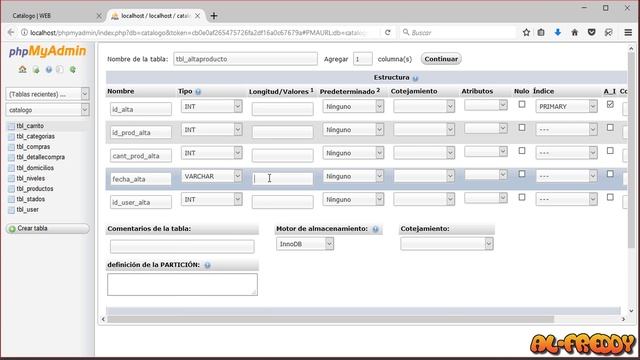
Task: Click the Comentarios de la tabla field
Action: [x=182, y=247]
